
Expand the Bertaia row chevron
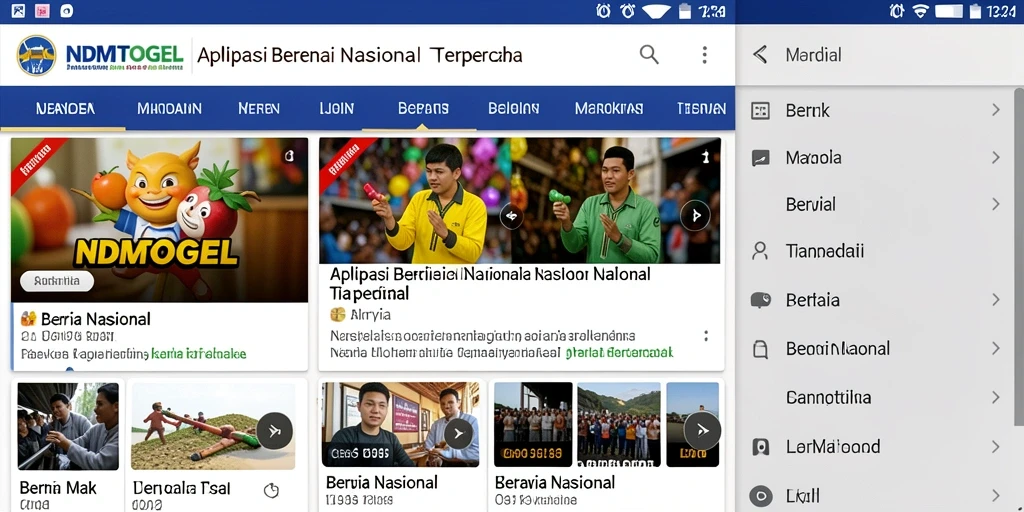[996, 300]
